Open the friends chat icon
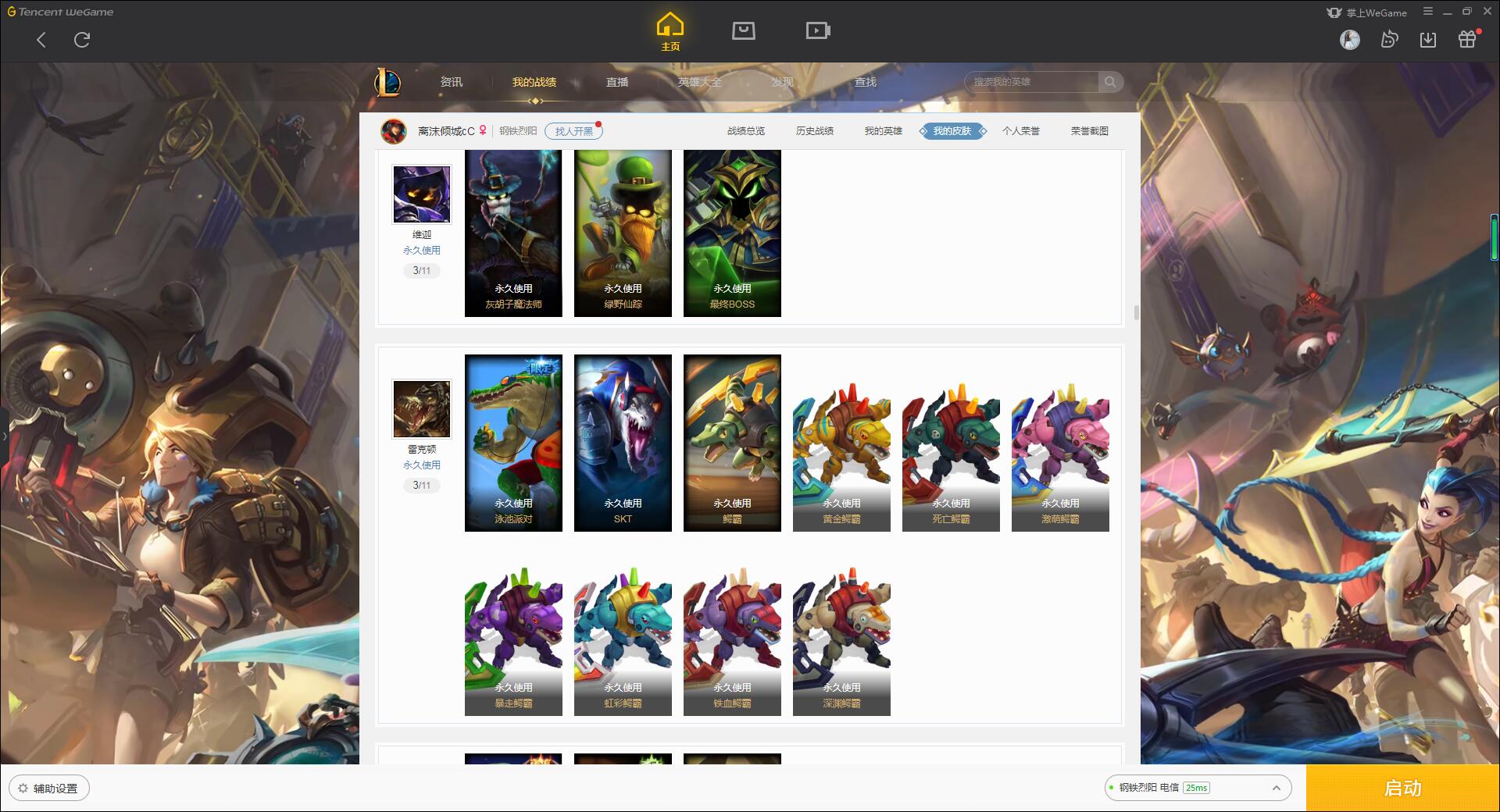Screen dimensions: 1500x812 1389,40
